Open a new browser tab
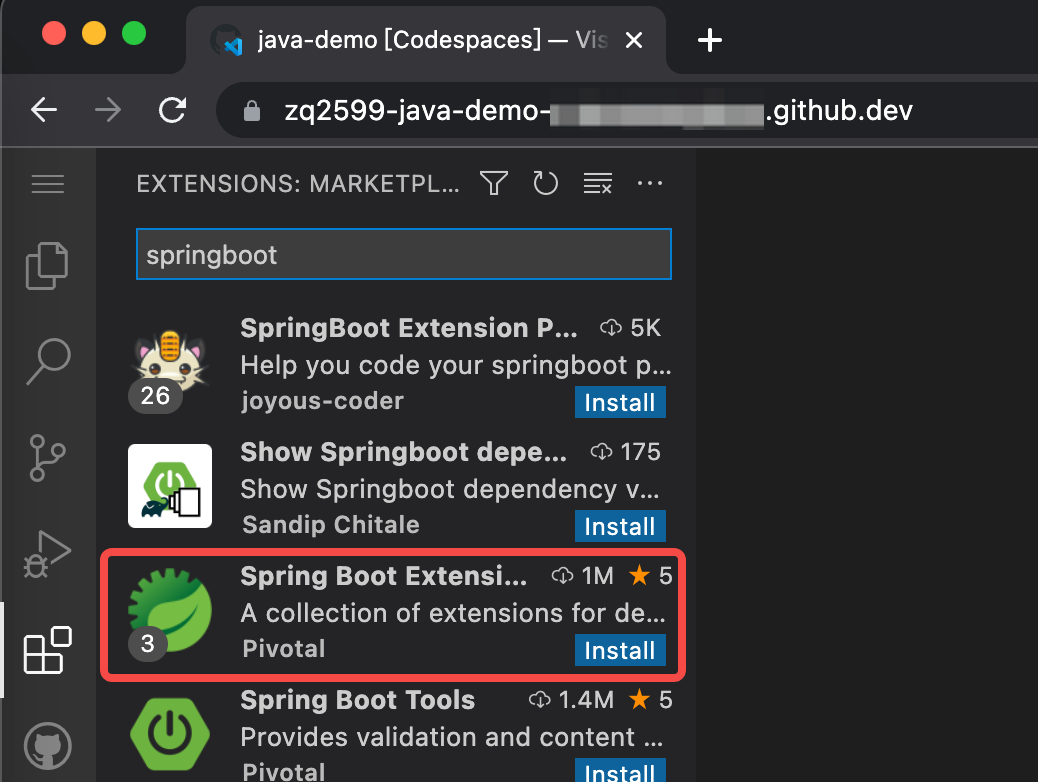 [x=710, y=40]
